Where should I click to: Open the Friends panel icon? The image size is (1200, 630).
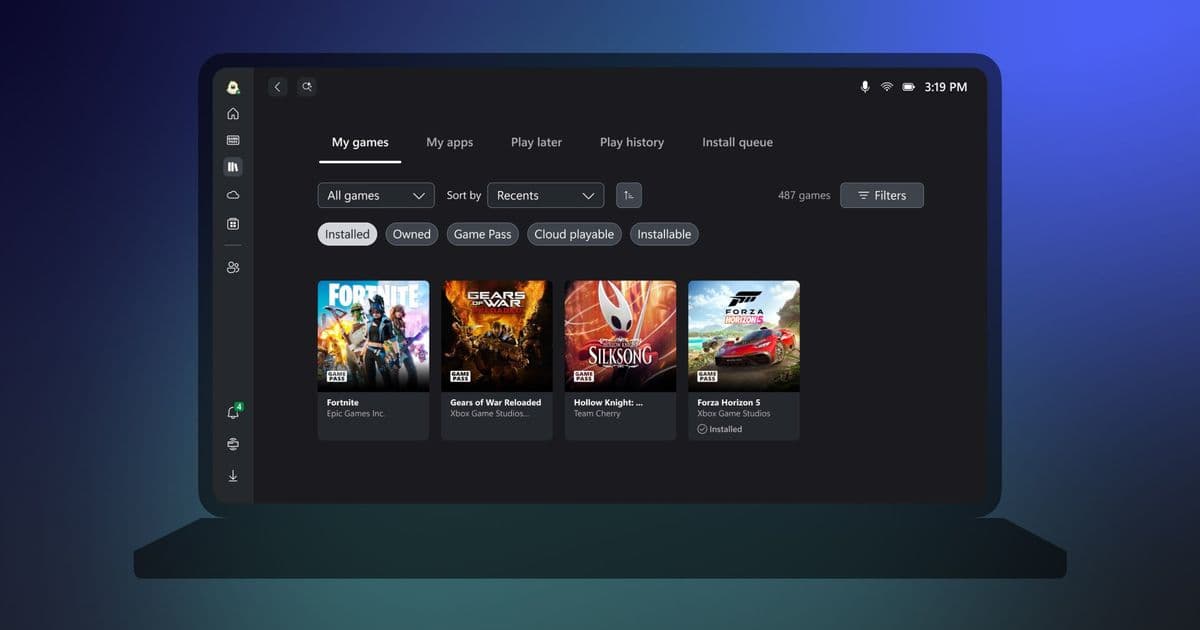tap(233, 267)
